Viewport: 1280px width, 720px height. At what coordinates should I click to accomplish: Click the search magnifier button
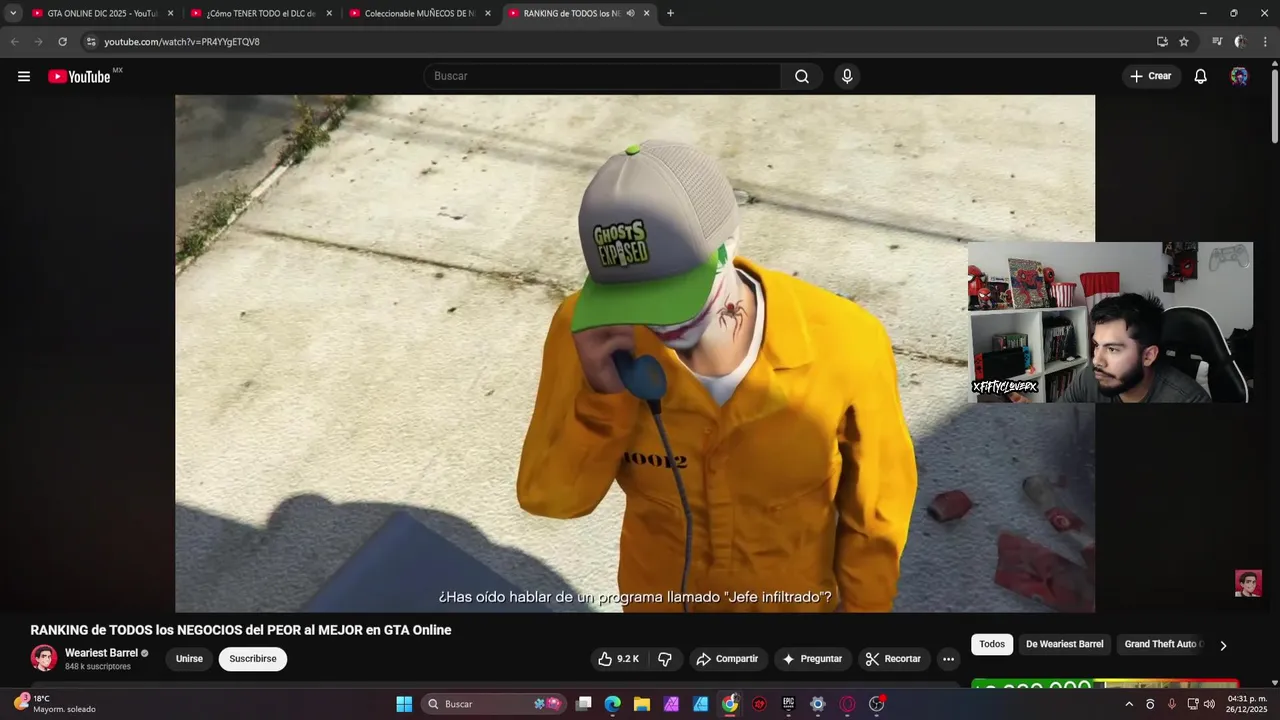click(x=802, y=76)
